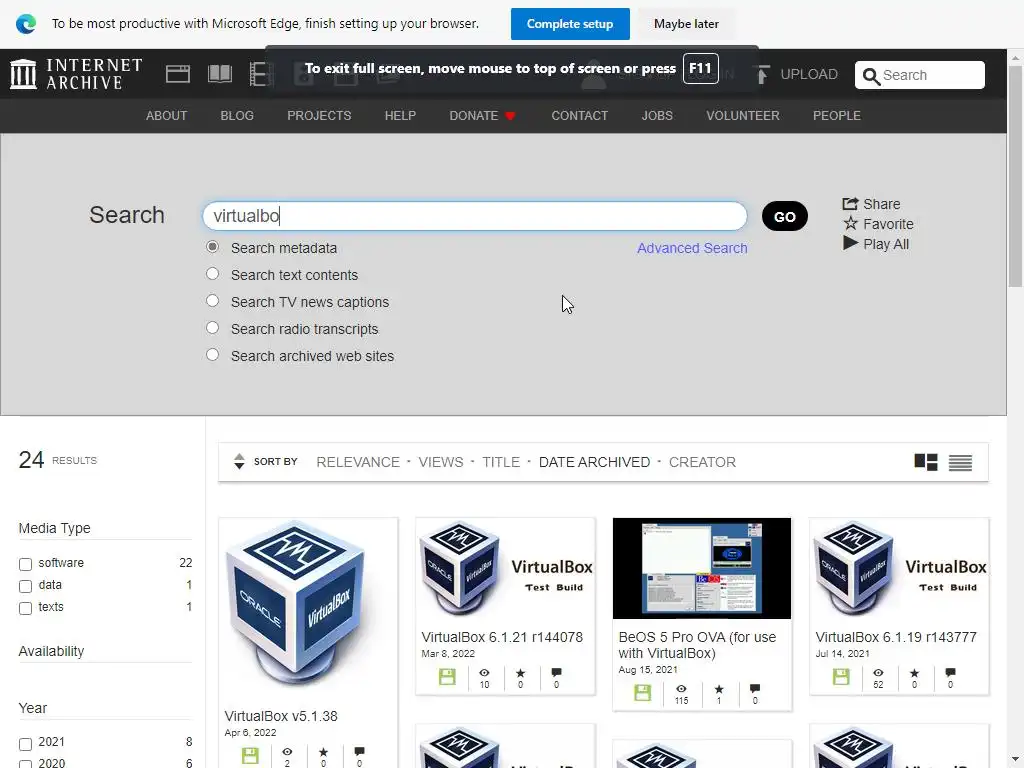This screenshot has height=768, width=1024.
Task: Check the 2021 year filter
Action: [x=25, y=744]
